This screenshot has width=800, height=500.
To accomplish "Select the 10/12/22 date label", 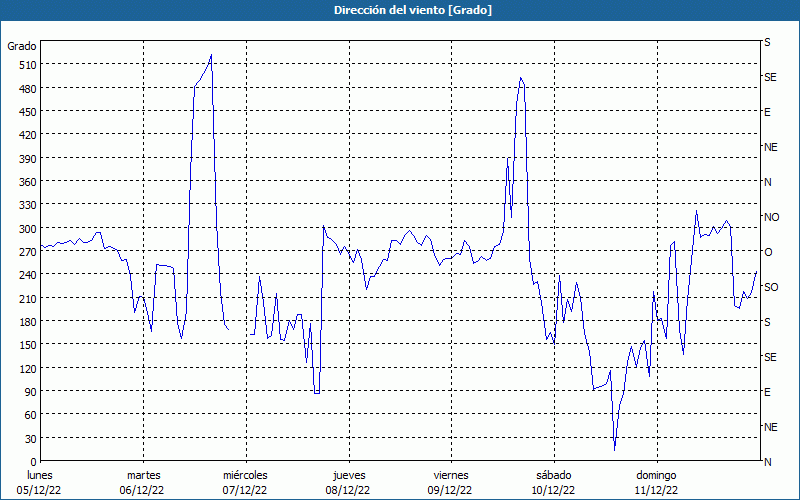I will pyautogui.click(x=553, y=490).
